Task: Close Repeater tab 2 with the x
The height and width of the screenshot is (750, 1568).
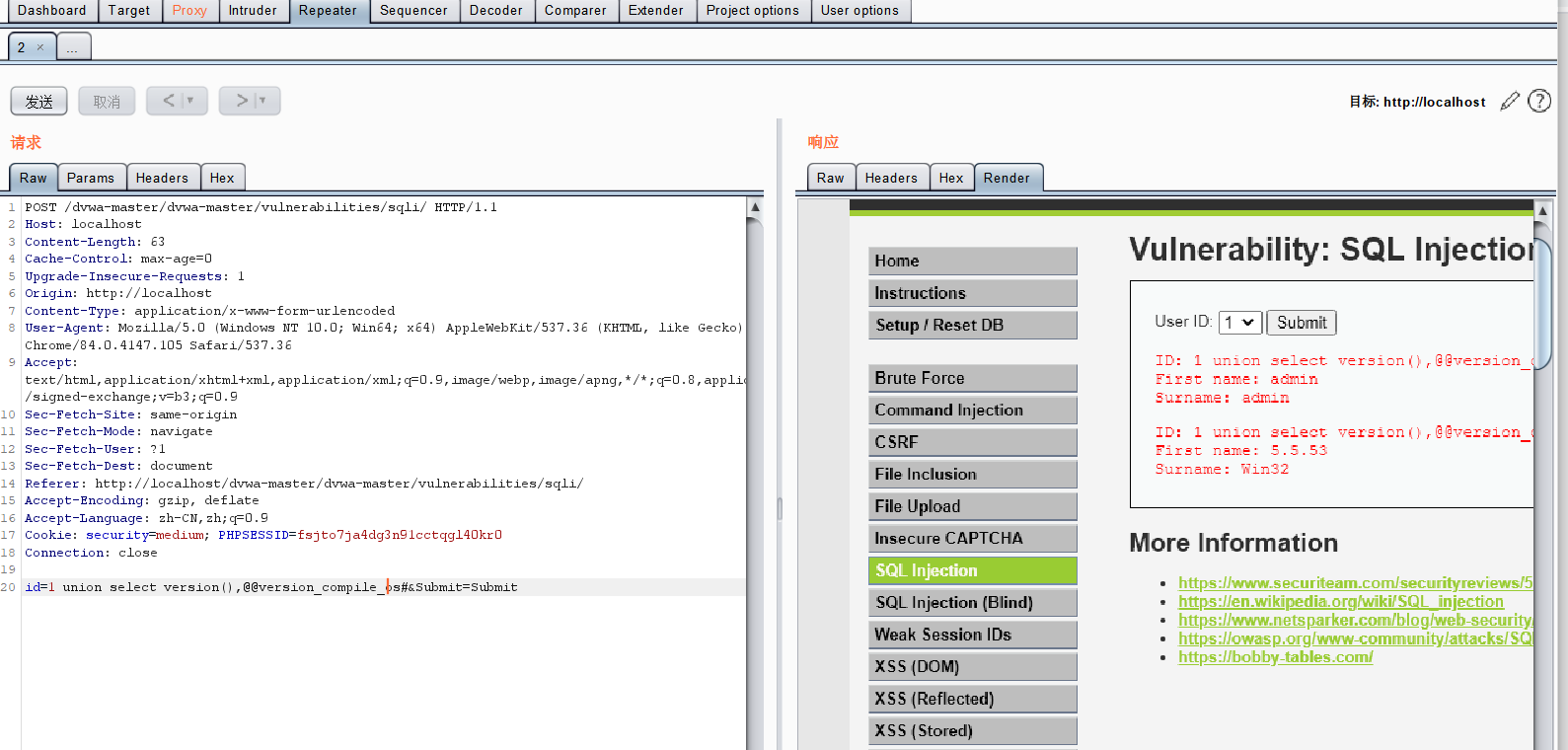Action: (x=40, y=47)
